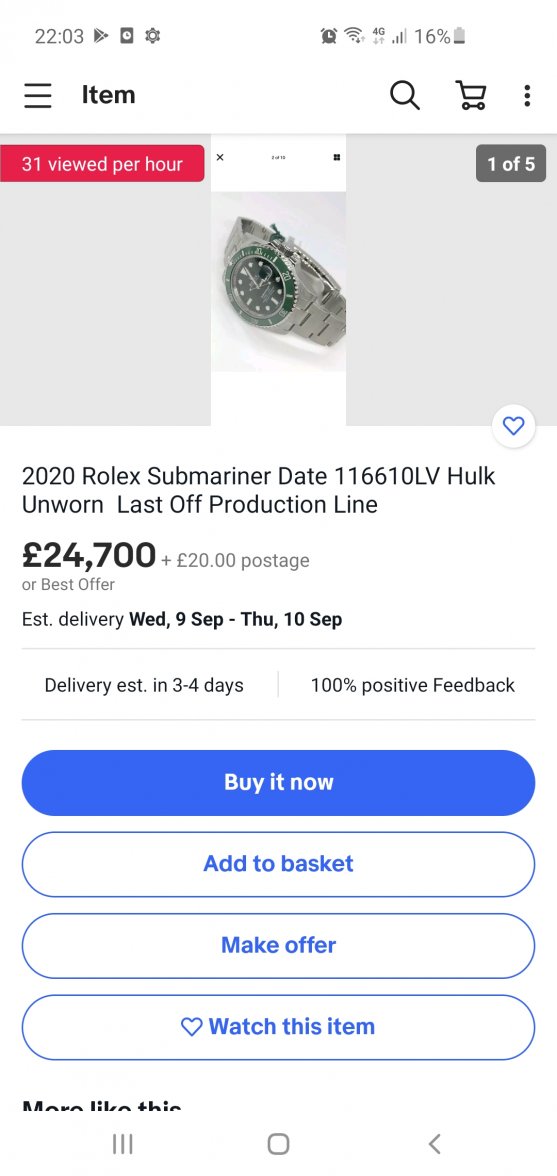Screen dimensions: 557x1176
Task: Open the three-dot overflow menu
Action: coord(527,95)
